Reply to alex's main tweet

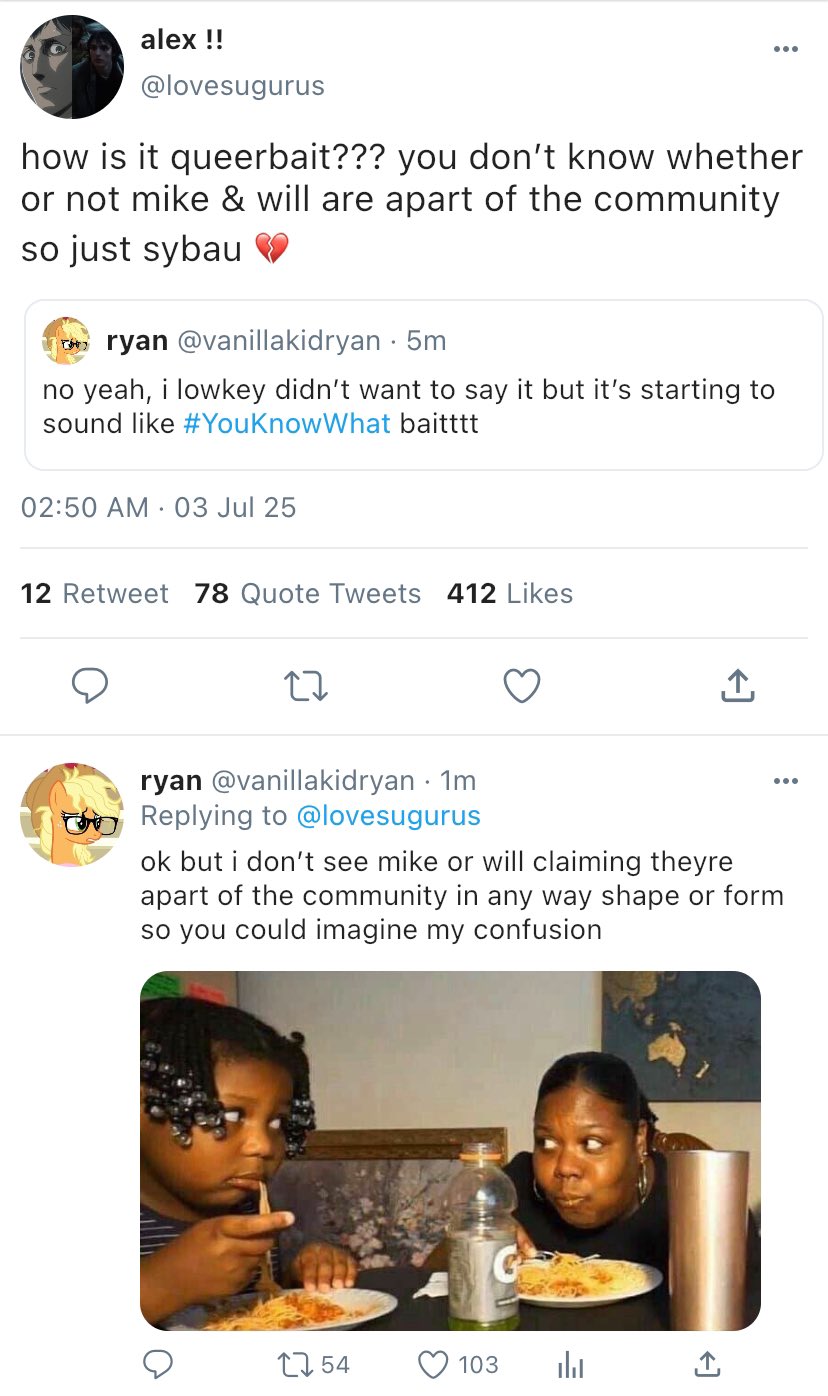[x=90, y=686]
